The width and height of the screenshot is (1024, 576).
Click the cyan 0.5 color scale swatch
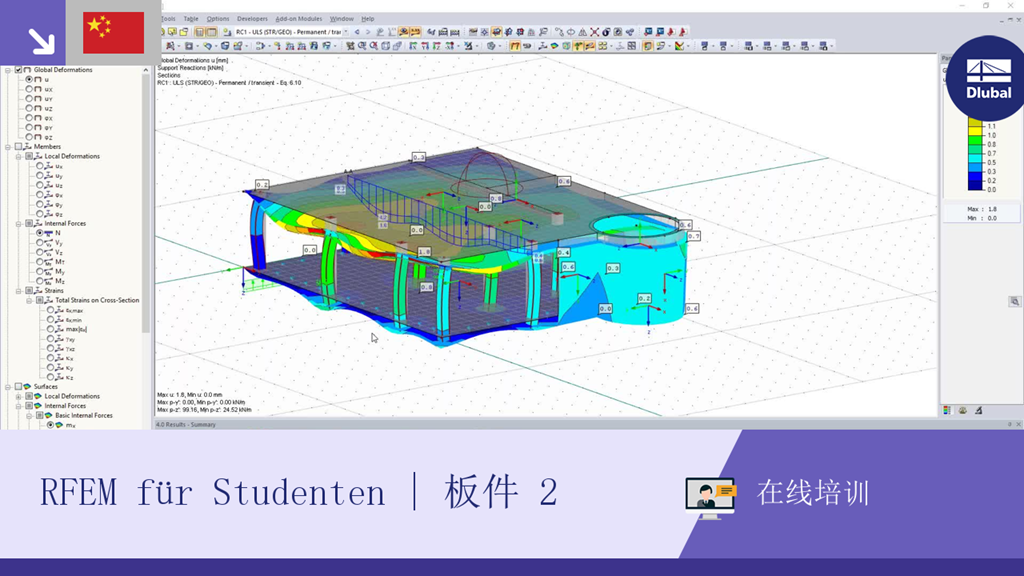point(975,159)
